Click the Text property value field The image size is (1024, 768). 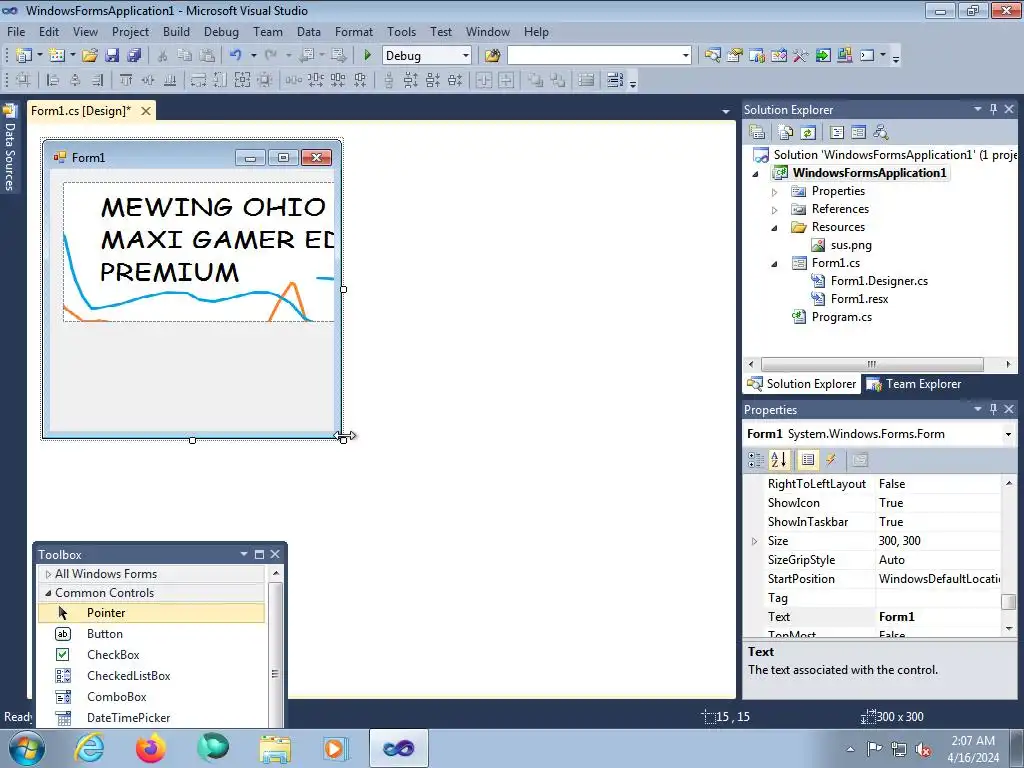click(x=938, y=617)
